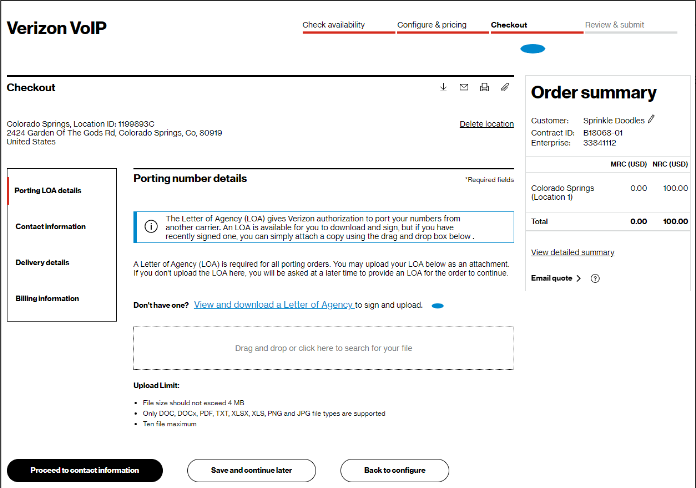The image size is (696, 488).
Task: Click the file drag and drop upload area
Action: pos(323,348)
